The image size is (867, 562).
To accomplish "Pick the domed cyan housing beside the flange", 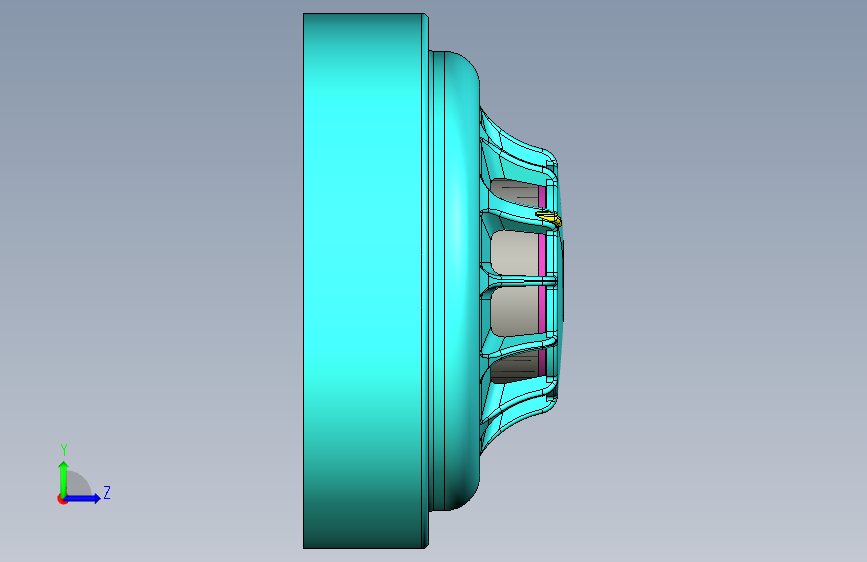I will point(456,281).
